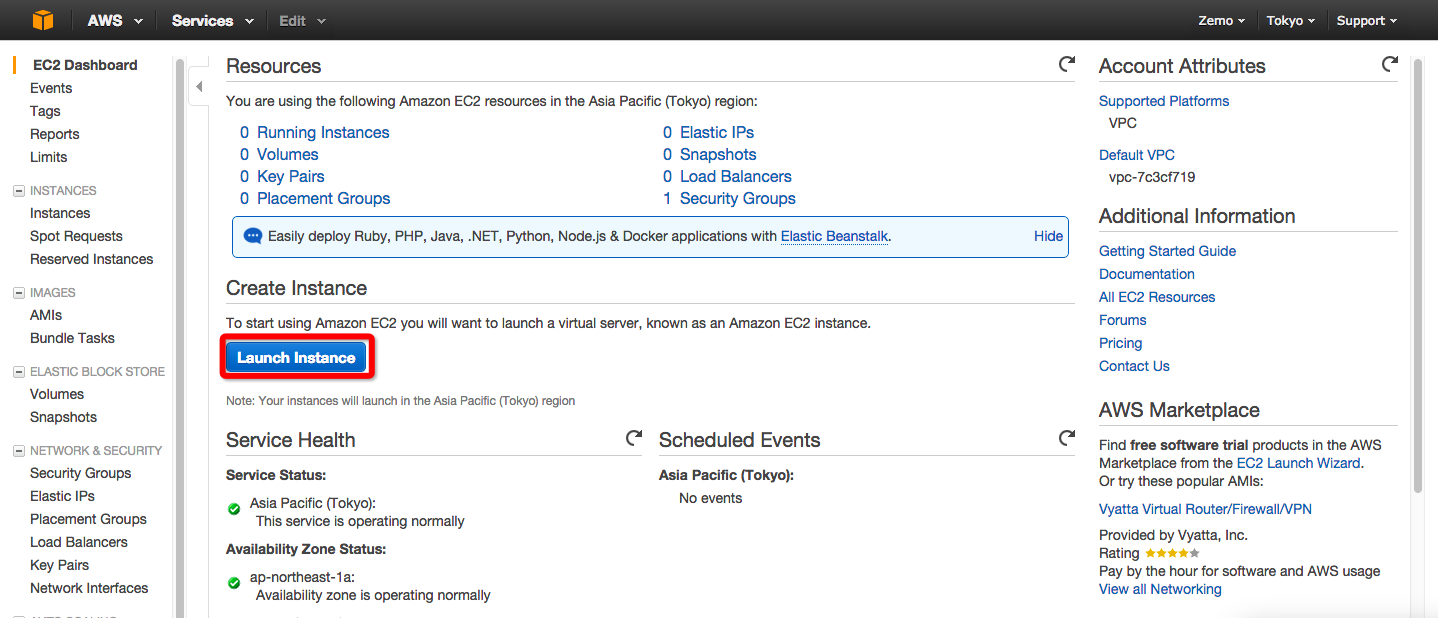Click the green check for ap-northeast-1a
Image resolution: width=1438 pixels, height=618 pixels.
tap(234, 582)
